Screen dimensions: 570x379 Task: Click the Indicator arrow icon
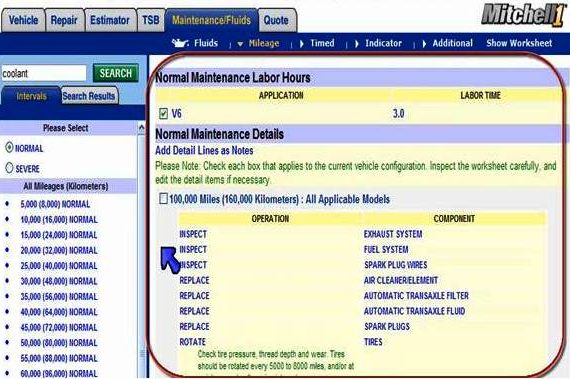point(357,44)
